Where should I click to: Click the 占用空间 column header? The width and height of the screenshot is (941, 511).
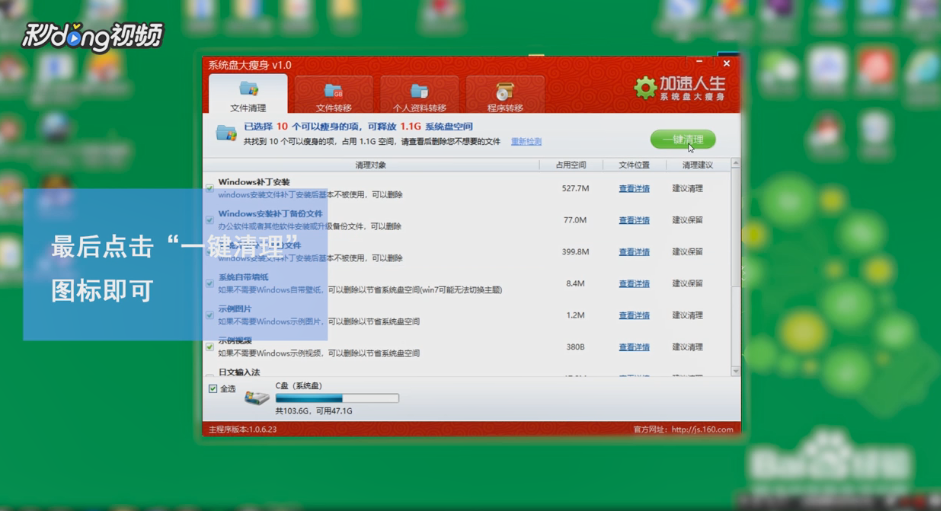coord(571,165)
